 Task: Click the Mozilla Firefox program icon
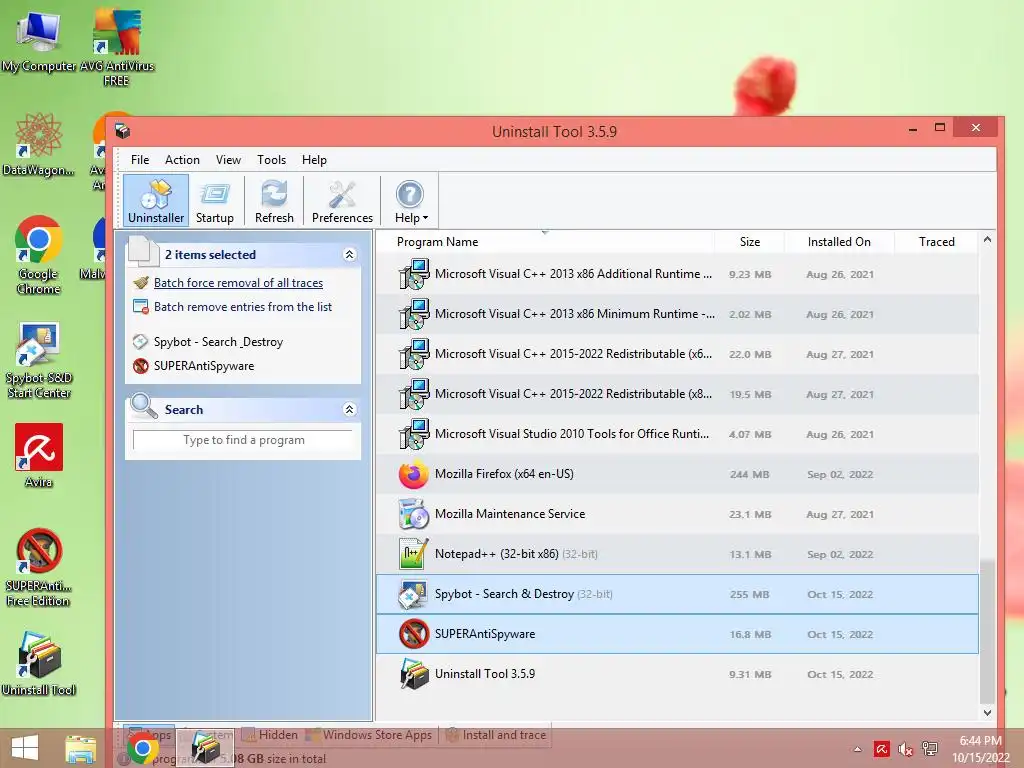pos(414,474)
